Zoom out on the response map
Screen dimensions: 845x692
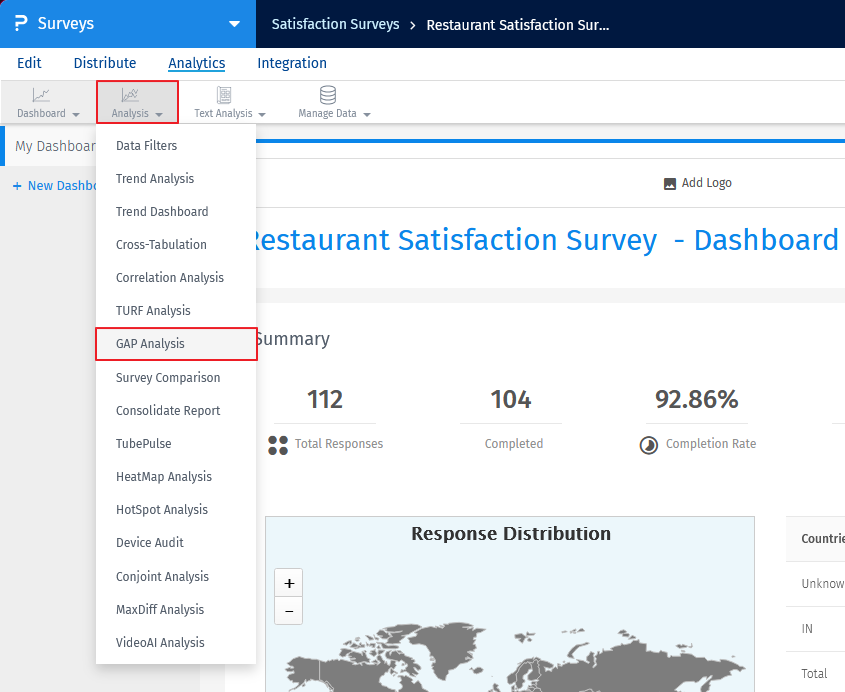tap(289, 610)
